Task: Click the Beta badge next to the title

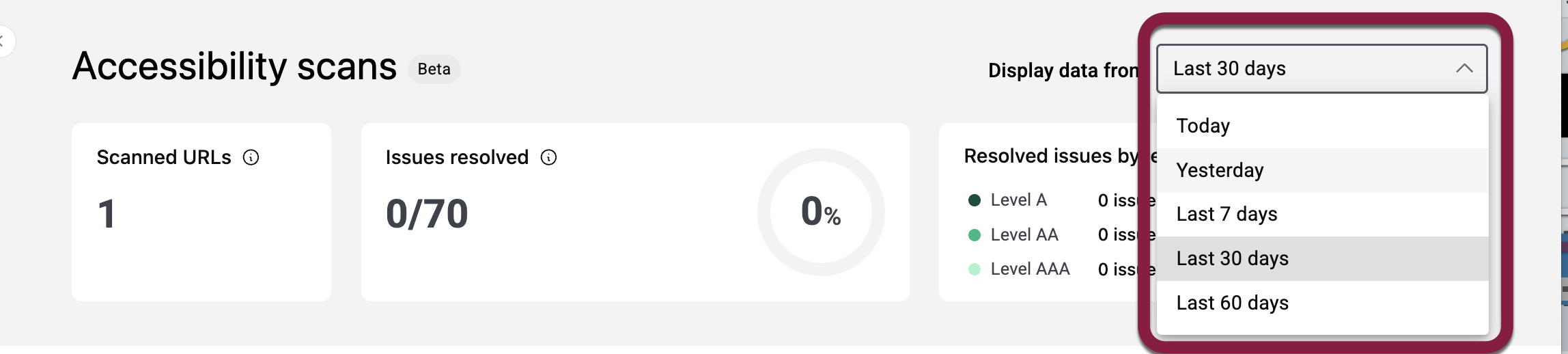Action: coord(434,69)
